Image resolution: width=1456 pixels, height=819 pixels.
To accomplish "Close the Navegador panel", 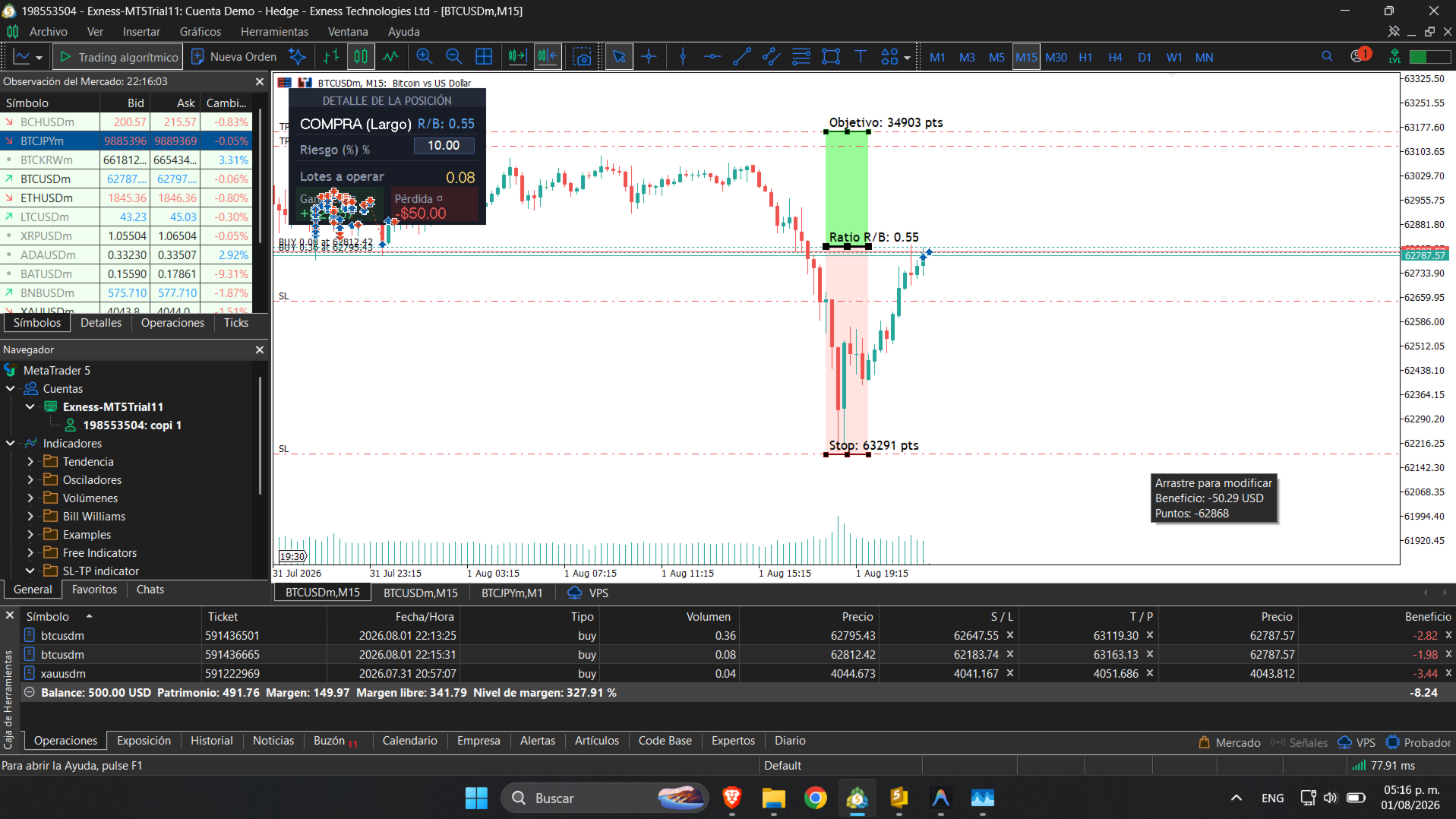I will click(260, 349).
